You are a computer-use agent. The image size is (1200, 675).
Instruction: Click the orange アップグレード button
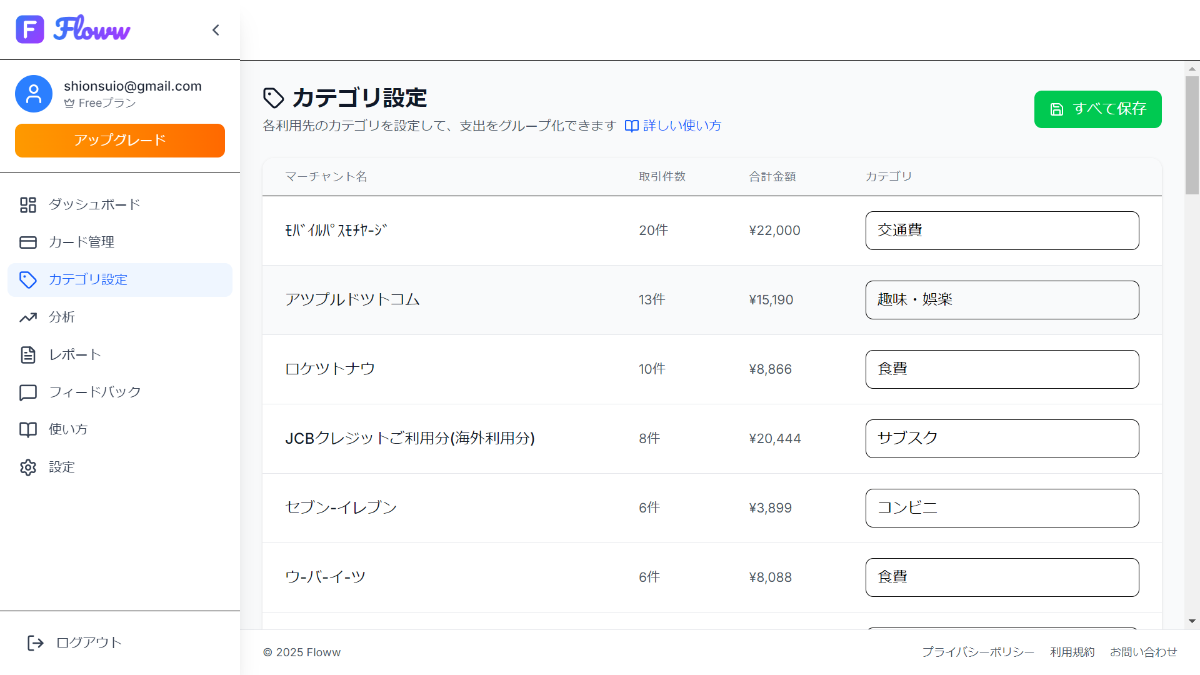click(x=120, y=140)
